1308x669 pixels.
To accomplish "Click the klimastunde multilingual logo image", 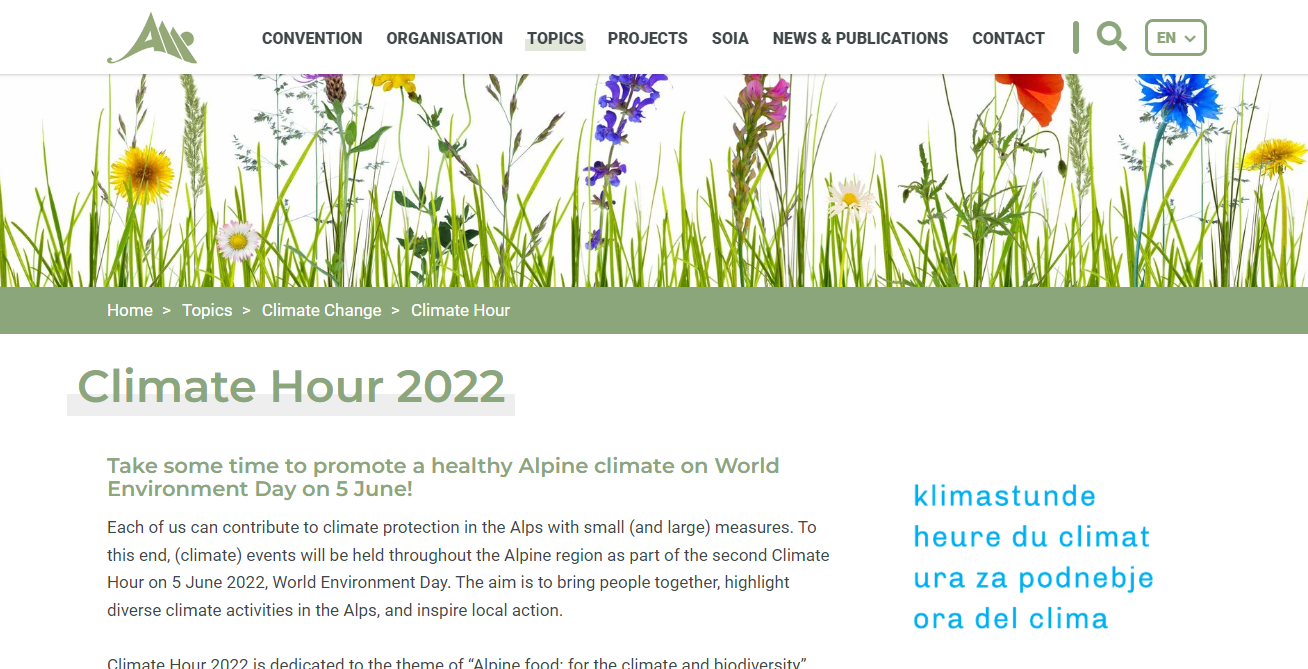I will tap(1032, 557).
